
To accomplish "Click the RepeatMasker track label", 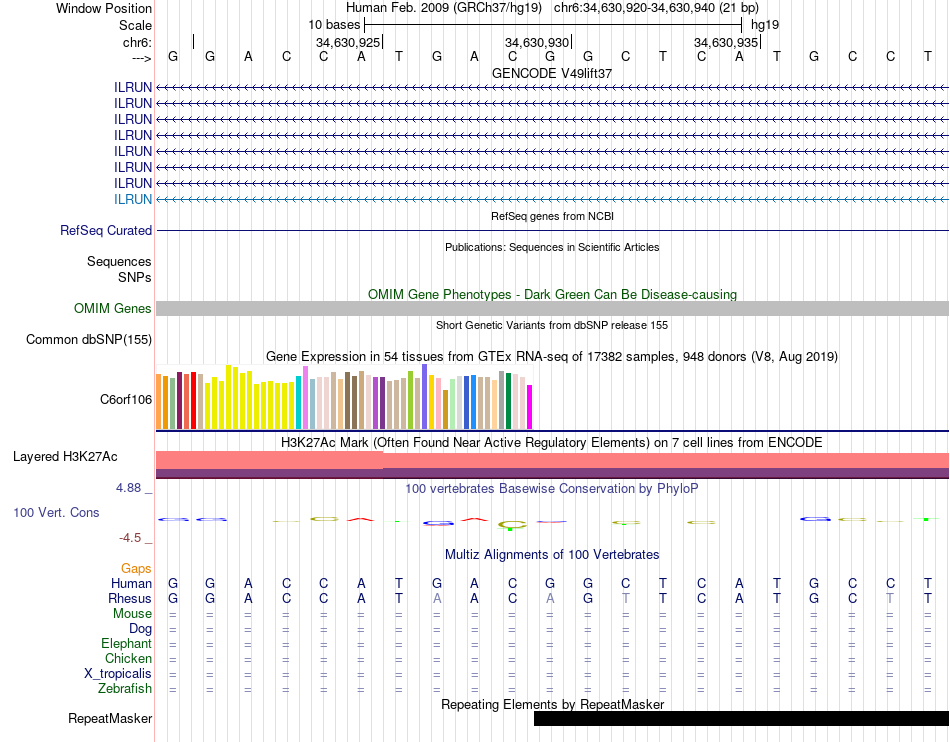I will (x=110, y=718).
